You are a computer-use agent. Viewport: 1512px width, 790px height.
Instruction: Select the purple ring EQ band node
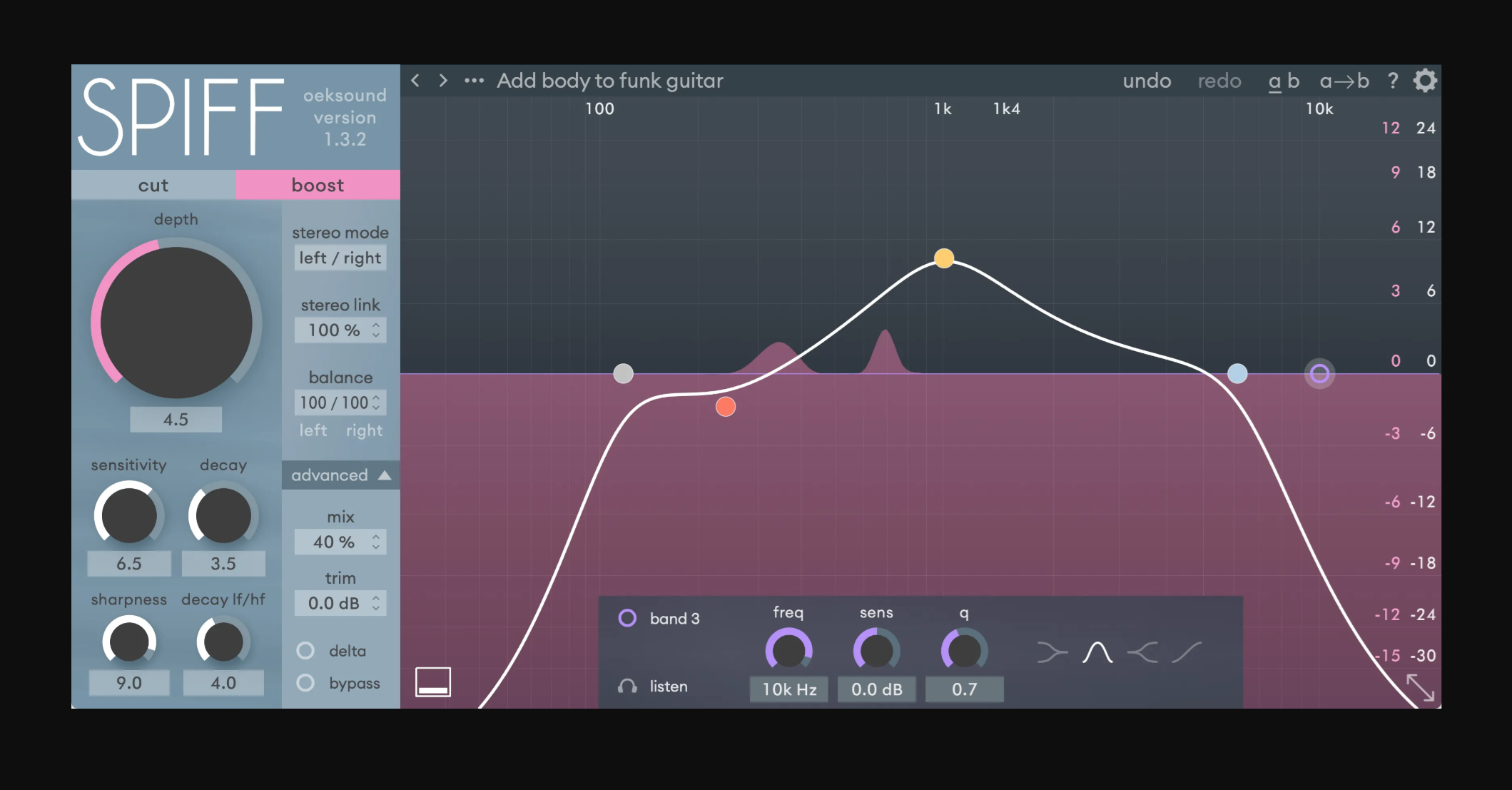1319,373
